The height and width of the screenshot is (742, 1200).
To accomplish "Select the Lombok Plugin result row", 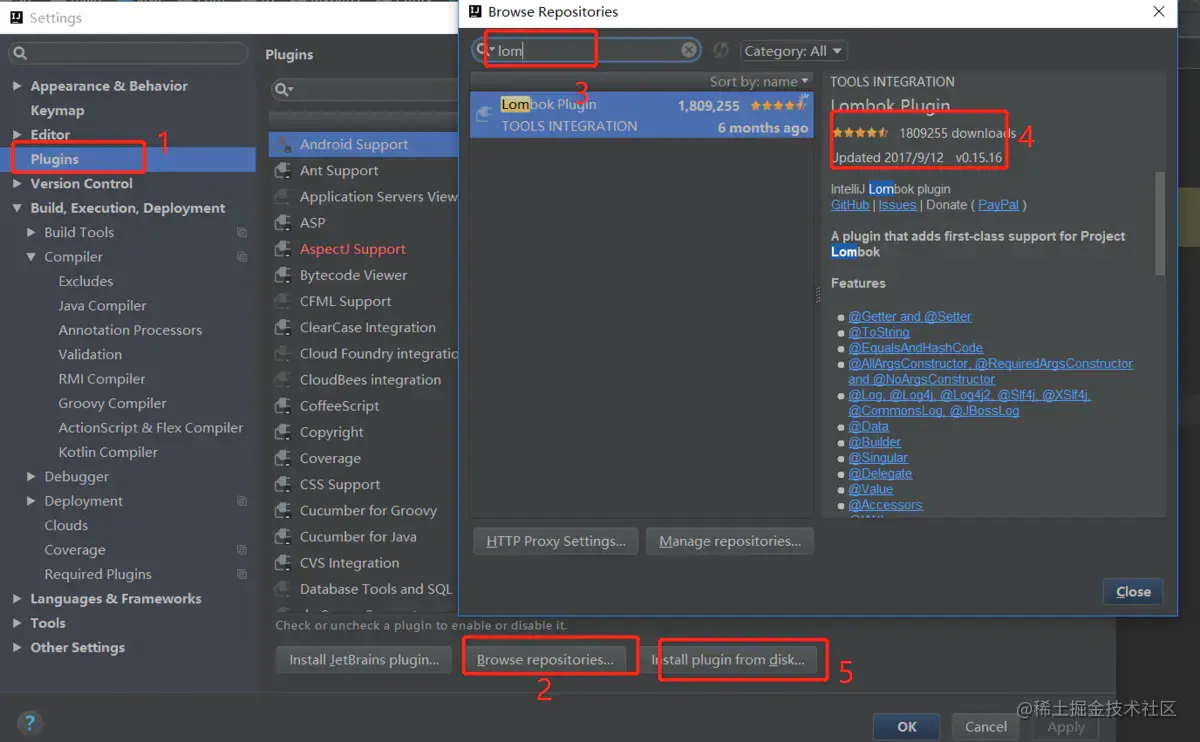I will [642, 115].
